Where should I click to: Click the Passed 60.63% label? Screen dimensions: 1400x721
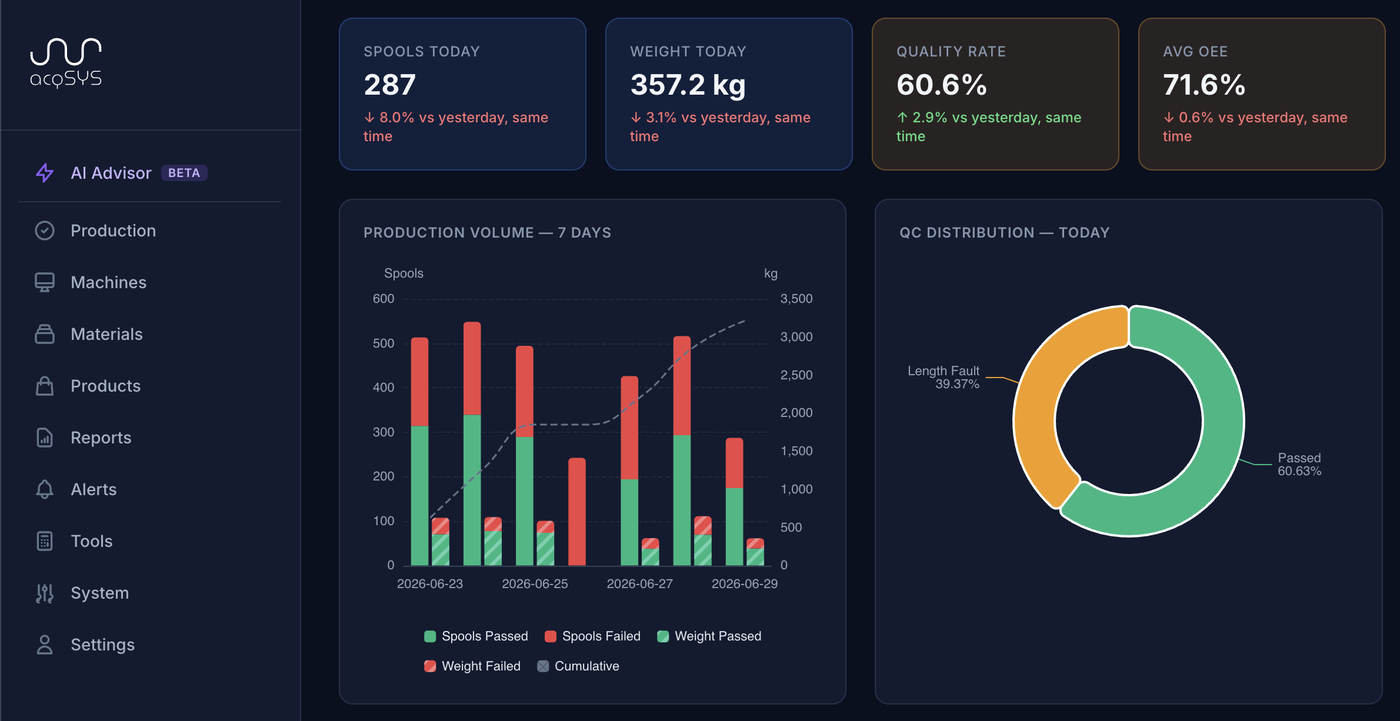click(1300, 465)
